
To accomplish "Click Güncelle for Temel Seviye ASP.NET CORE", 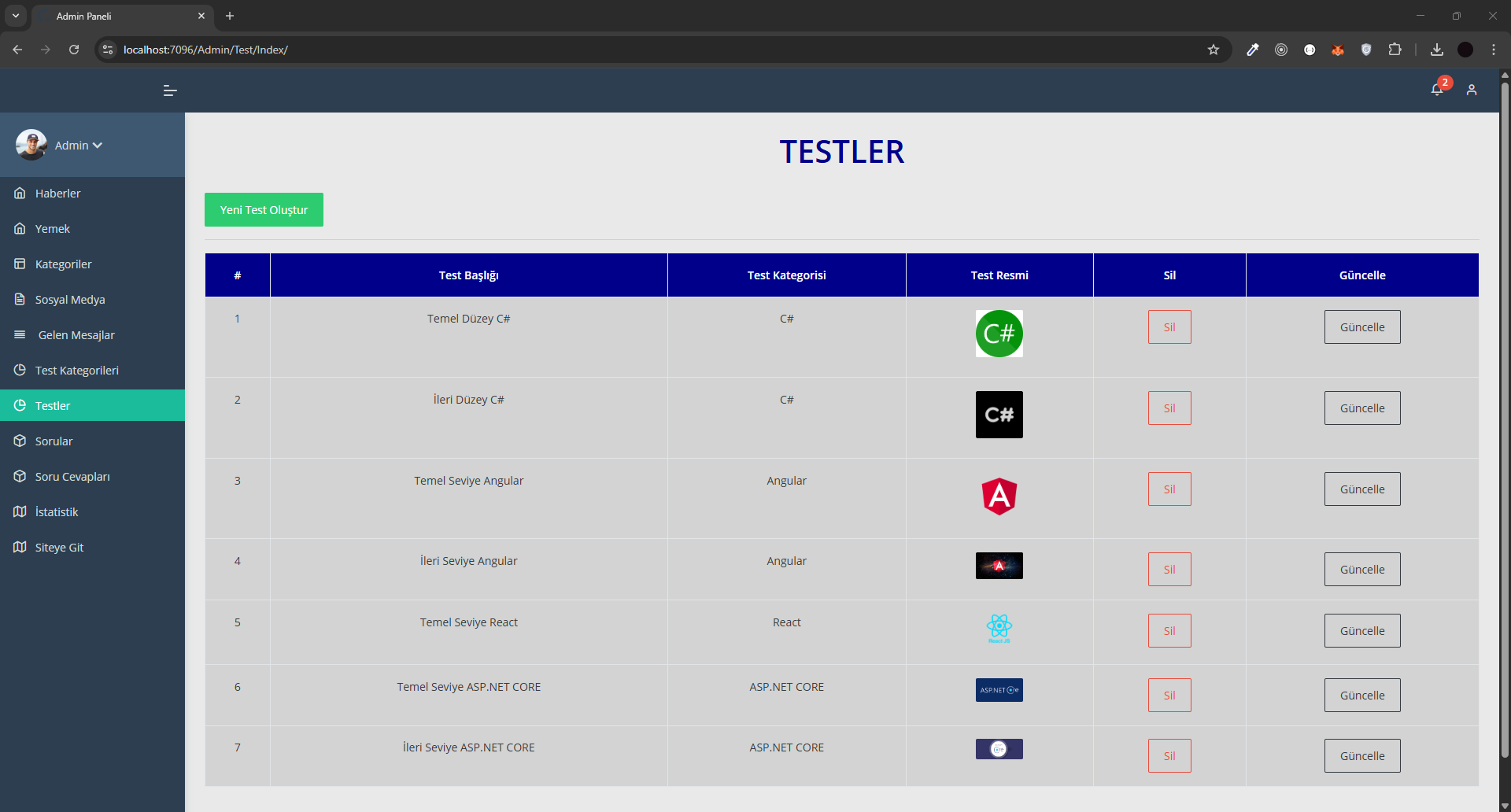I will tap(1362, 695).
